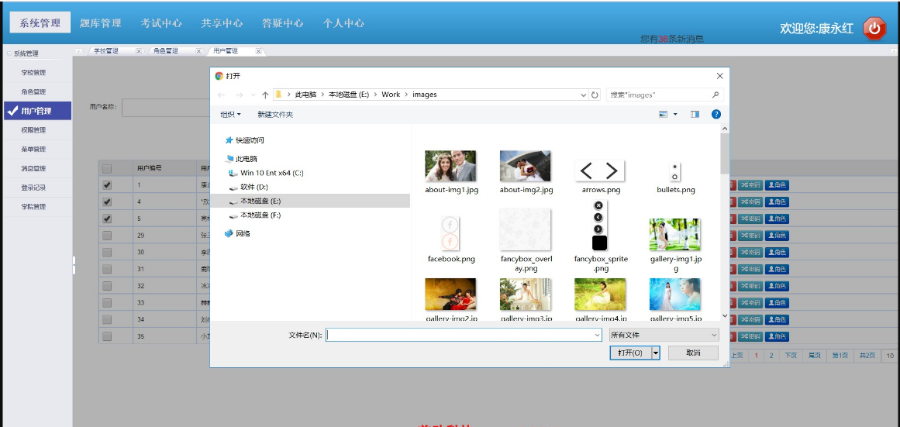900x427 pixels.
Task: Open 网络 in the navigation tree
Action: 238,234
